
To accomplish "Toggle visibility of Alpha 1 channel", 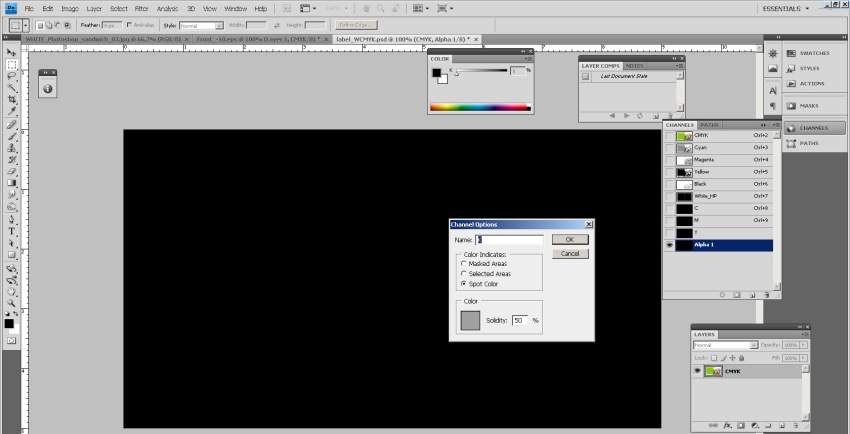I will click(x=669, y=245).
